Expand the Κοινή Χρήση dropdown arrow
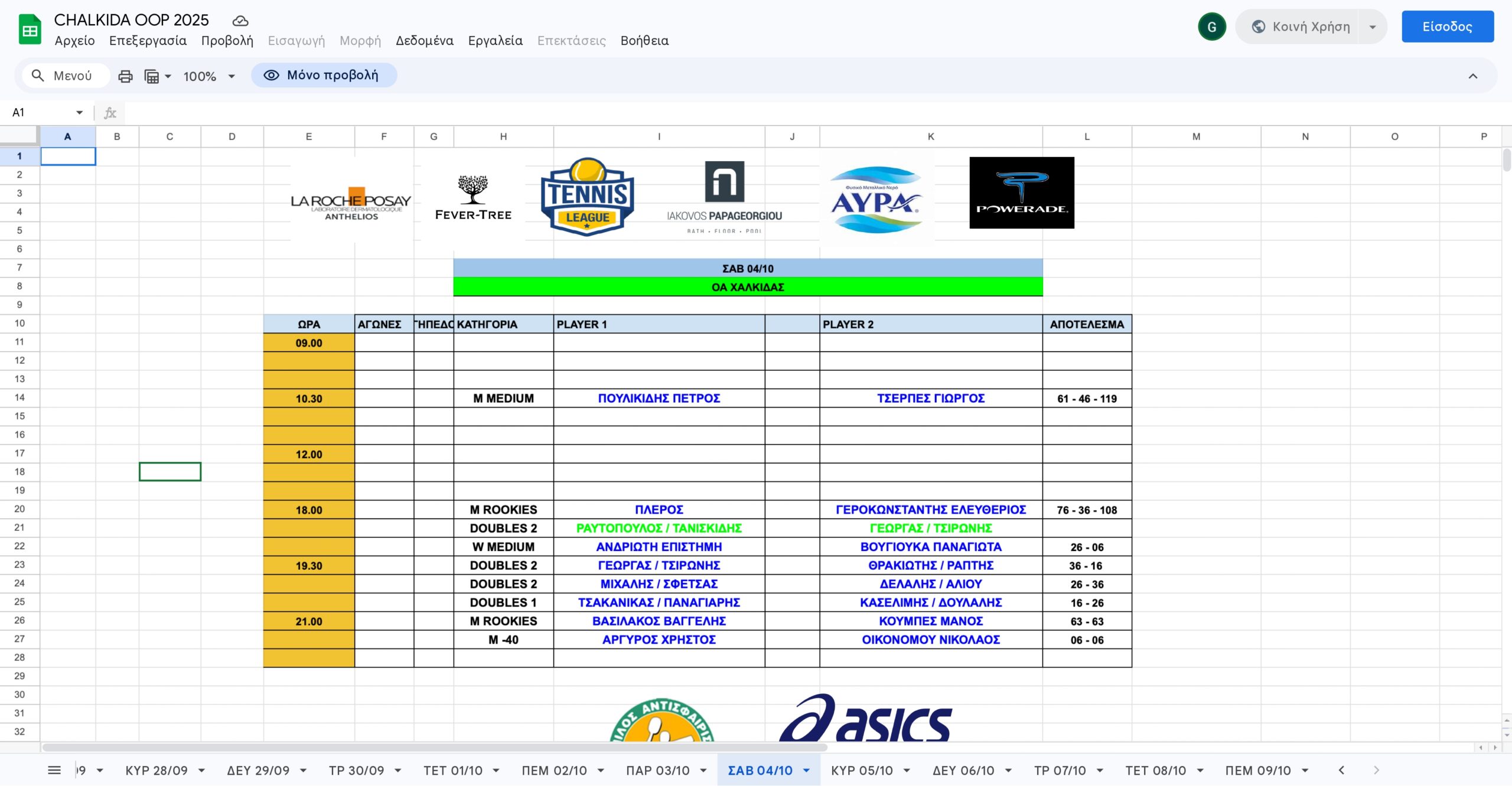1512x786 pixels. coord(1373,27)
